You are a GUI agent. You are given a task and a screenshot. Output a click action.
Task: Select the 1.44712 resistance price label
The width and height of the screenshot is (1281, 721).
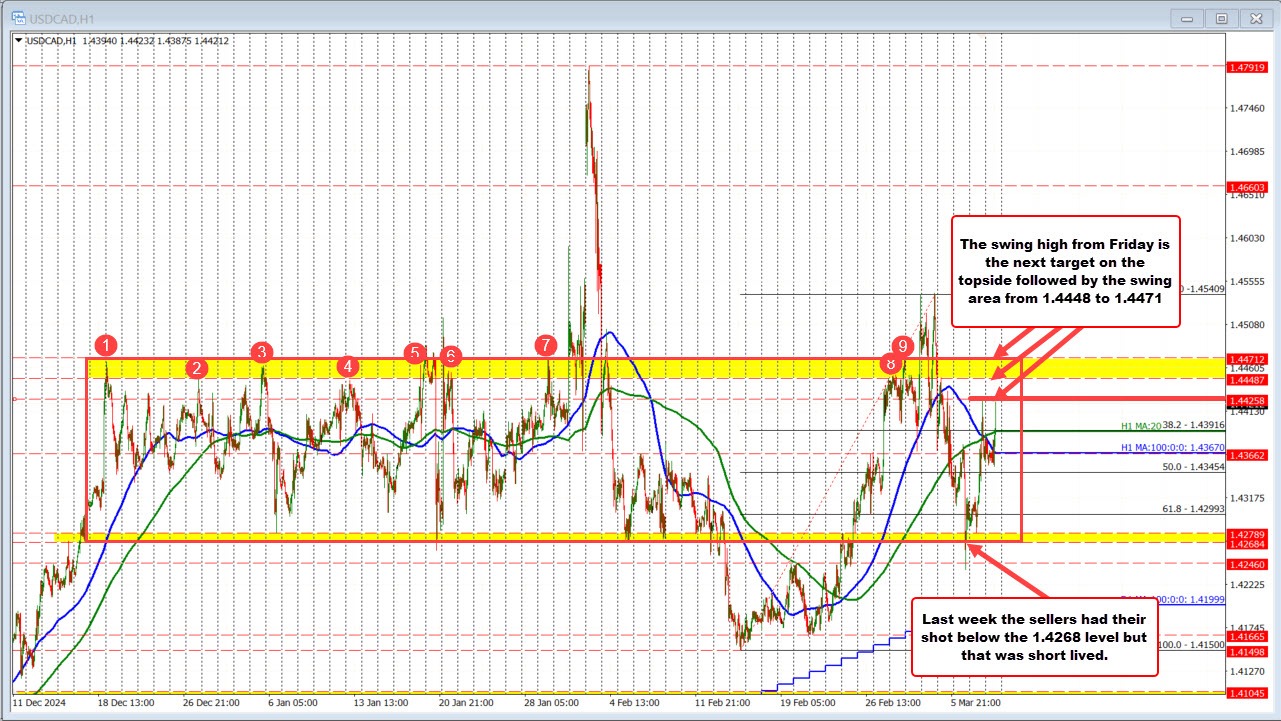pyautogui.click(x=1250, y=360)
